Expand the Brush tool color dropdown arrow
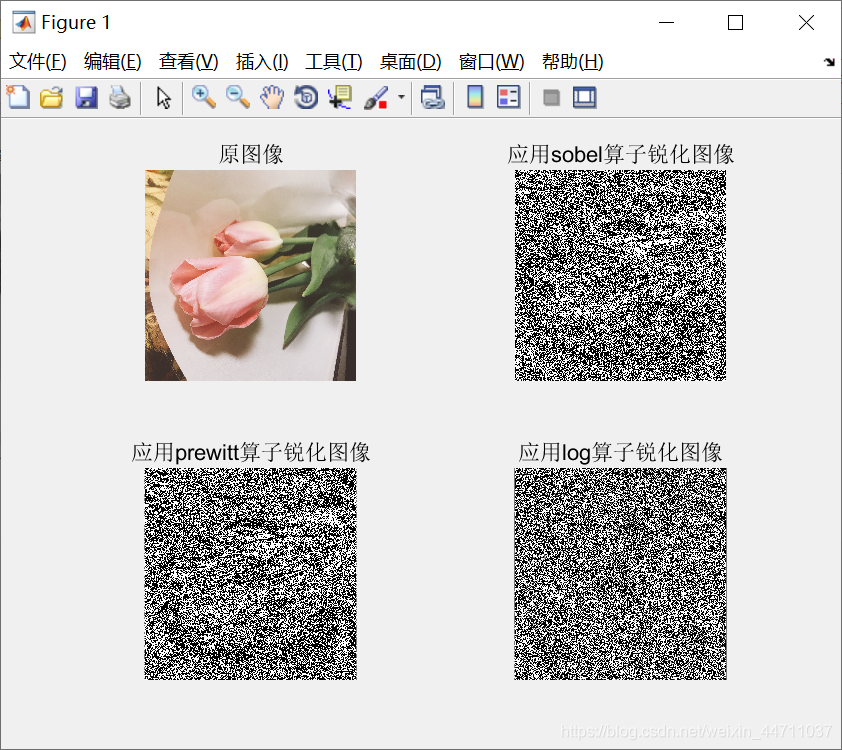The image size is (842, 750). 401,97
